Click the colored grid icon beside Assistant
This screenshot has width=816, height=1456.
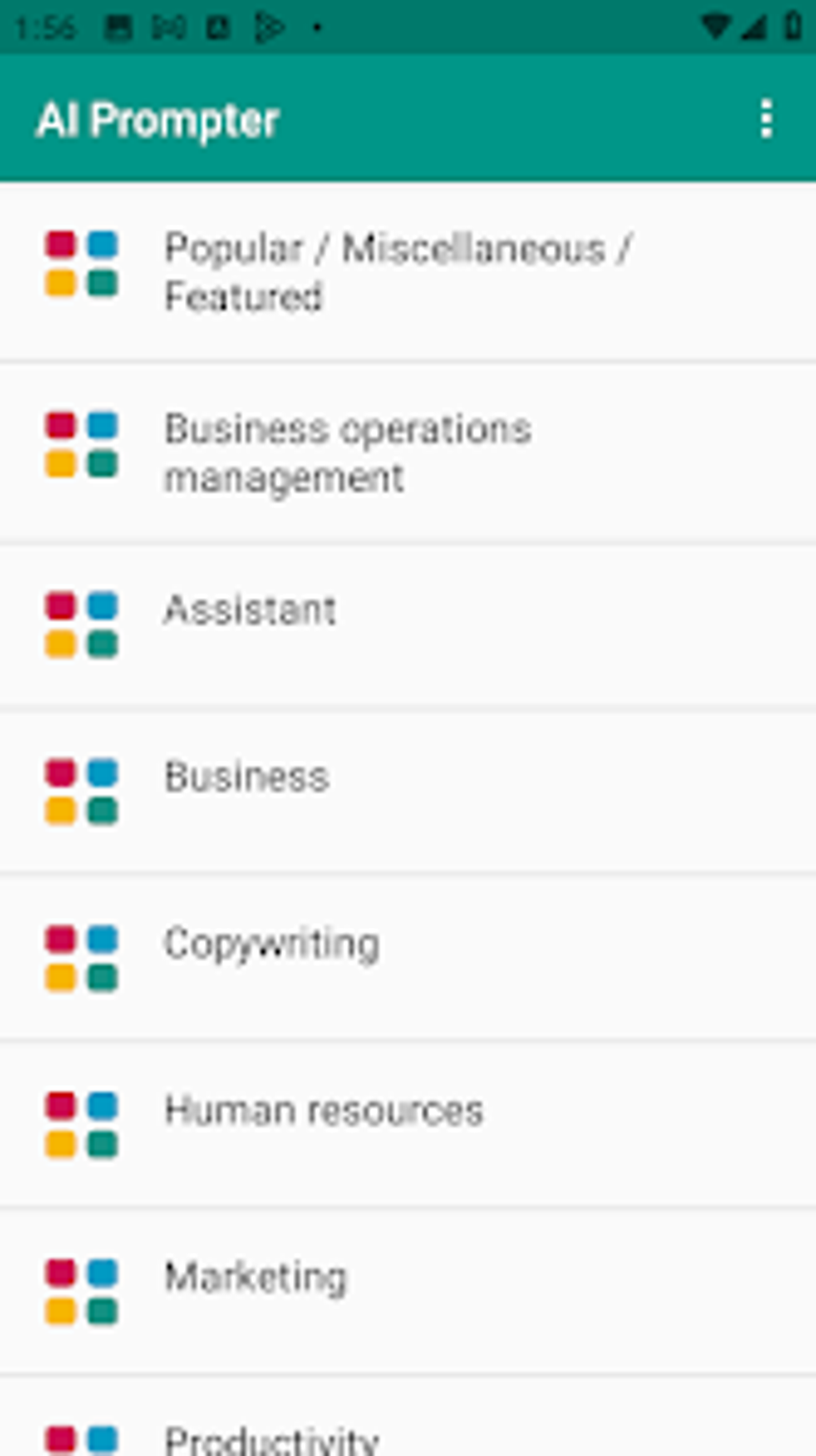82,625
